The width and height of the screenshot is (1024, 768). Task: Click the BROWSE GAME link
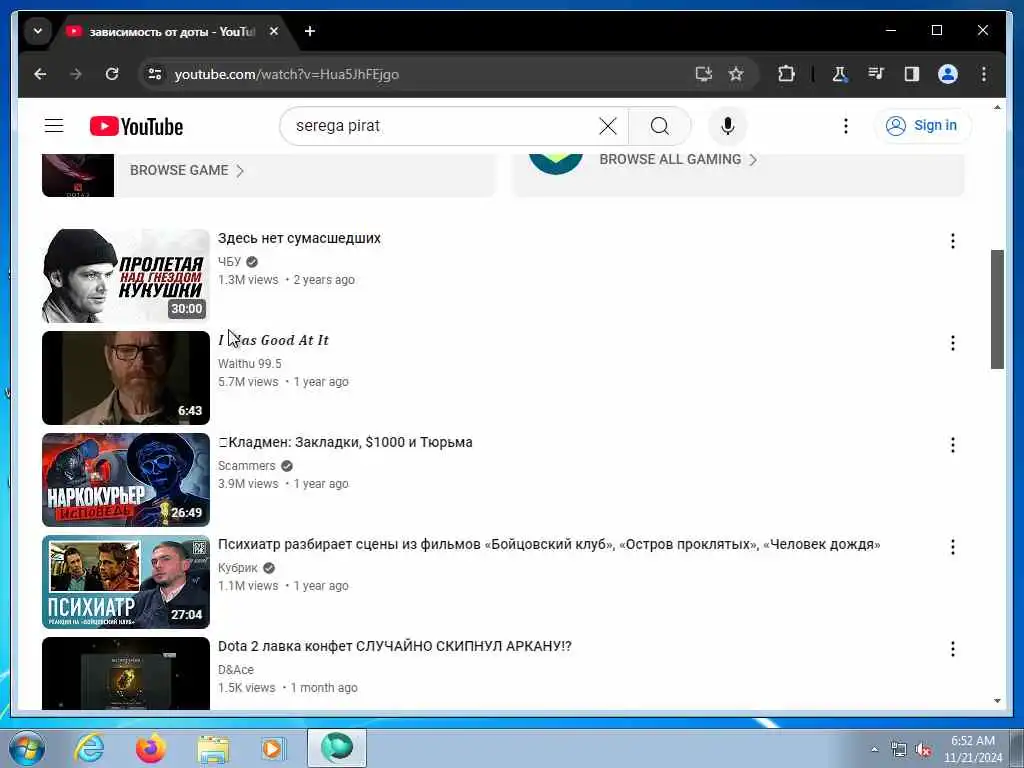pyautogui.click(x=186, y=170)
